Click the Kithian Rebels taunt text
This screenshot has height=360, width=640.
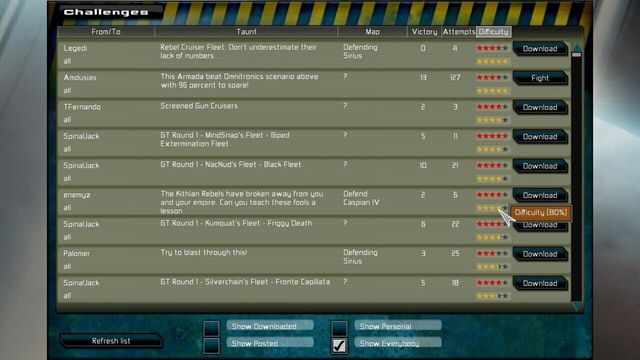(242, 202)
